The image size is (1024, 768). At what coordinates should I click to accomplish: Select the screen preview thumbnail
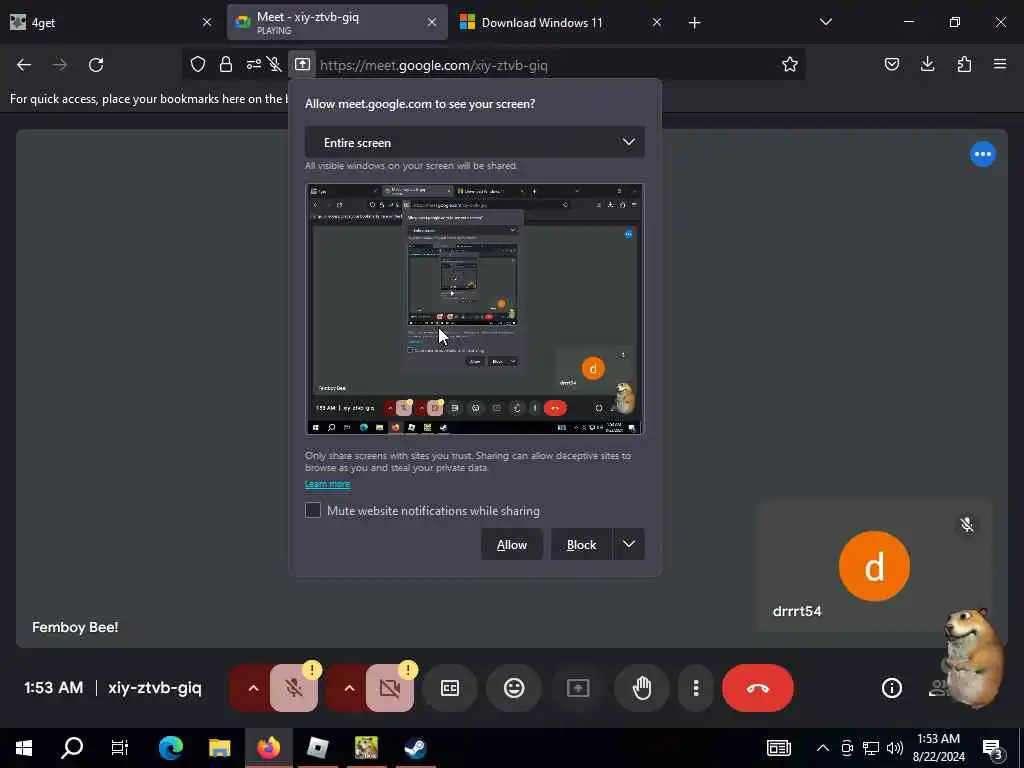click(475, 309)
